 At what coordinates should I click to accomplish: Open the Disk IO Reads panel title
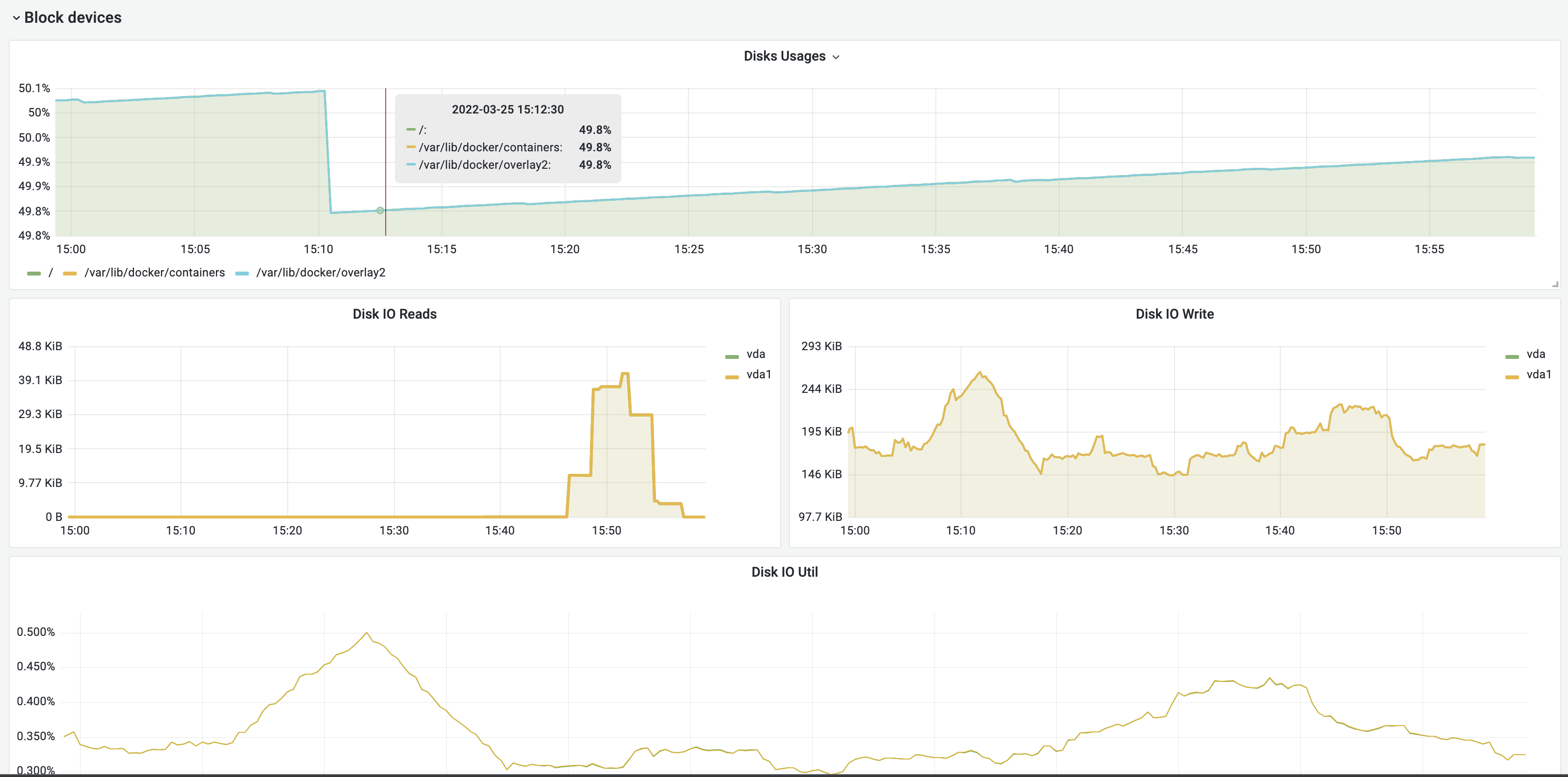coord(394,314)
